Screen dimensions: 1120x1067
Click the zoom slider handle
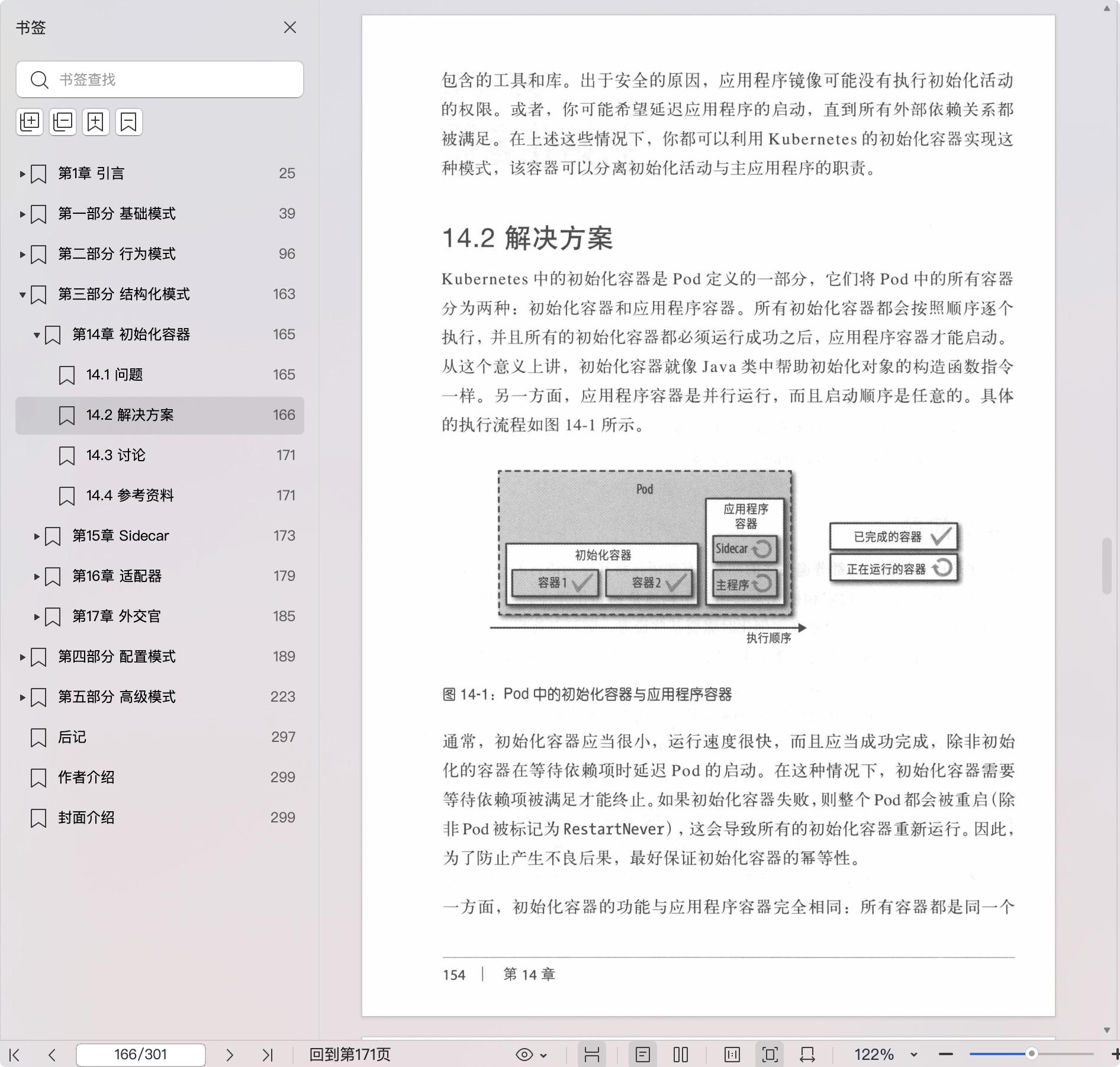tap(1031, 1053)
